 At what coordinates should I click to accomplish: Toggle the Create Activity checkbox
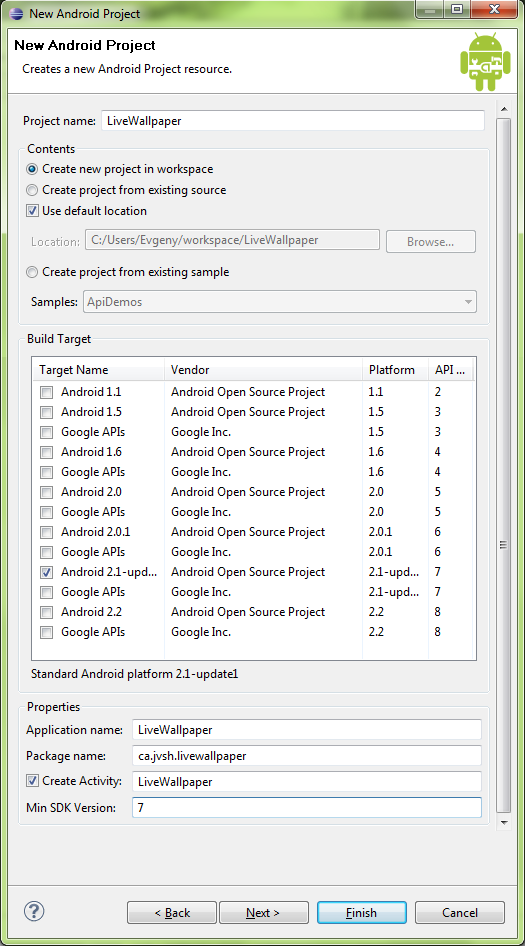coord(32,781)
